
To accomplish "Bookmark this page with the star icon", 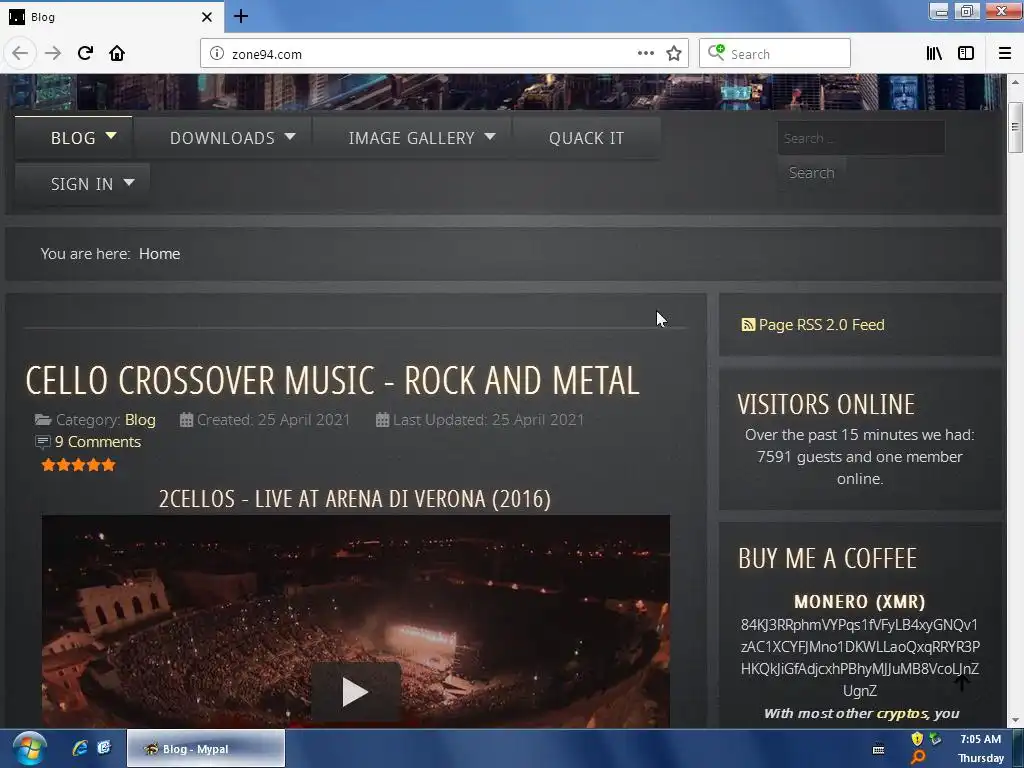I will (674, 53).
